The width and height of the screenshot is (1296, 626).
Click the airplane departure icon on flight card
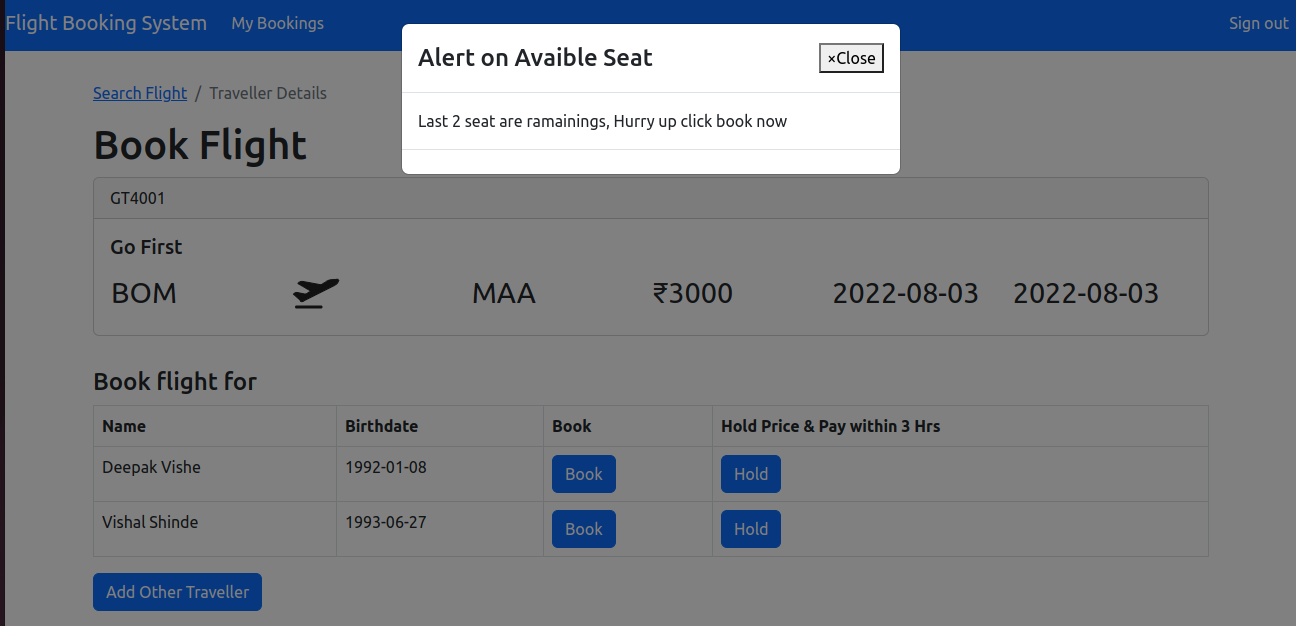tap(314, 291)
